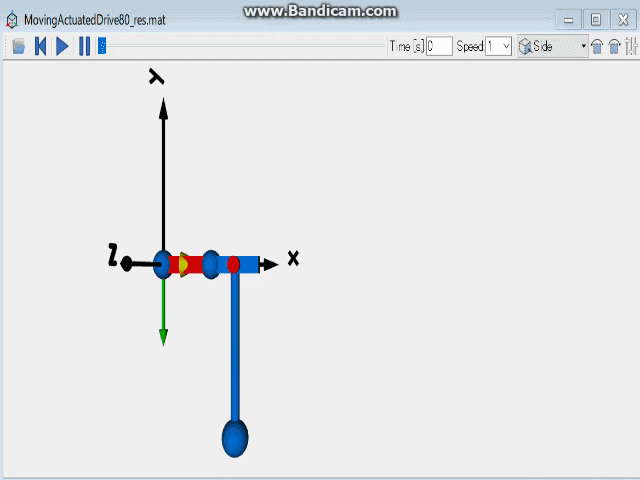Click the application icon in title bar
The height and width of the screenshot is (480, 640).
click(11, 20)
